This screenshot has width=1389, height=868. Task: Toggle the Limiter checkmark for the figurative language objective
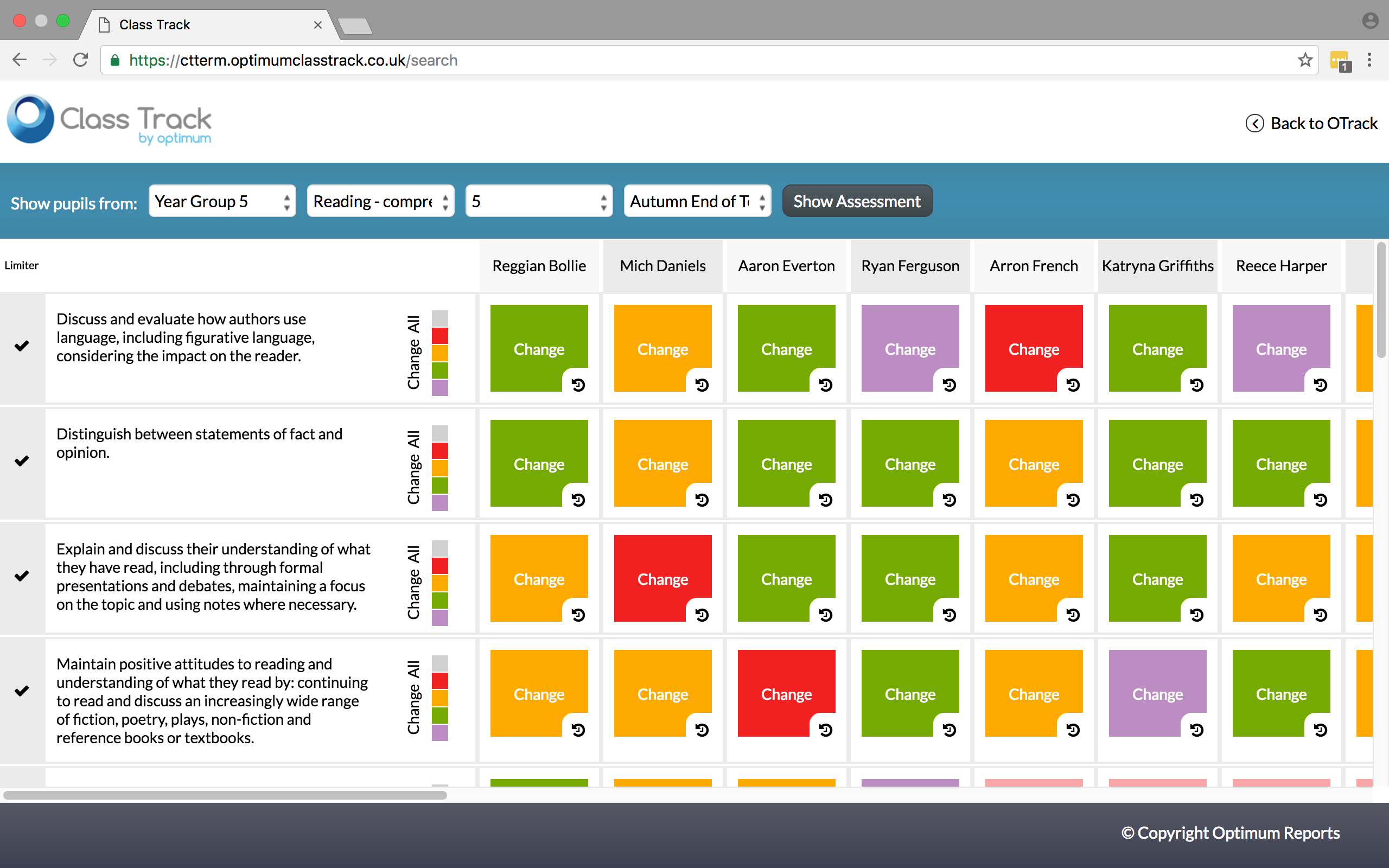click(x=22, y=347)
